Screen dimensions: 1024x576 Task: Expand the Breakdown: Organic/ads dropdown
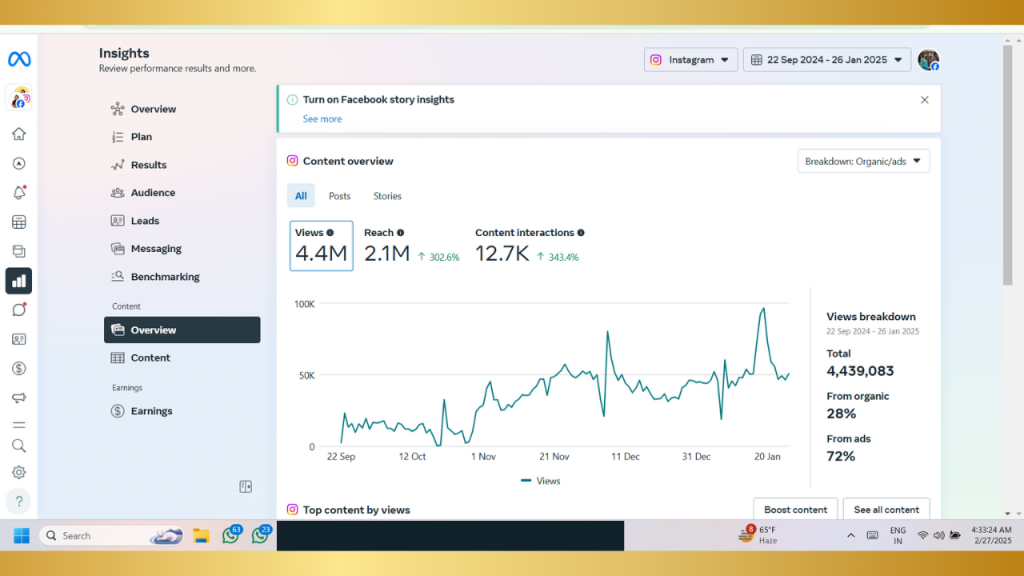pyautogui.click(x=863, y=161)
